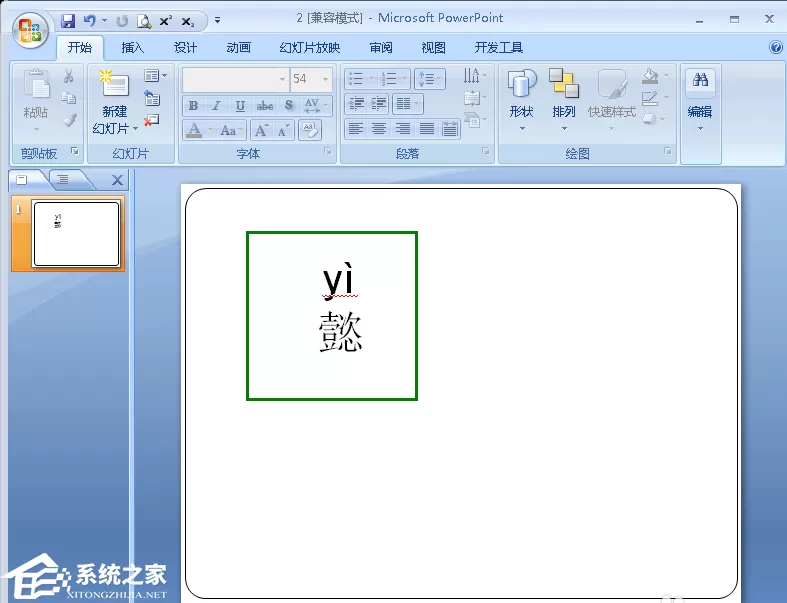Select slide 1 thumbnail in the panel

[76, 233]
